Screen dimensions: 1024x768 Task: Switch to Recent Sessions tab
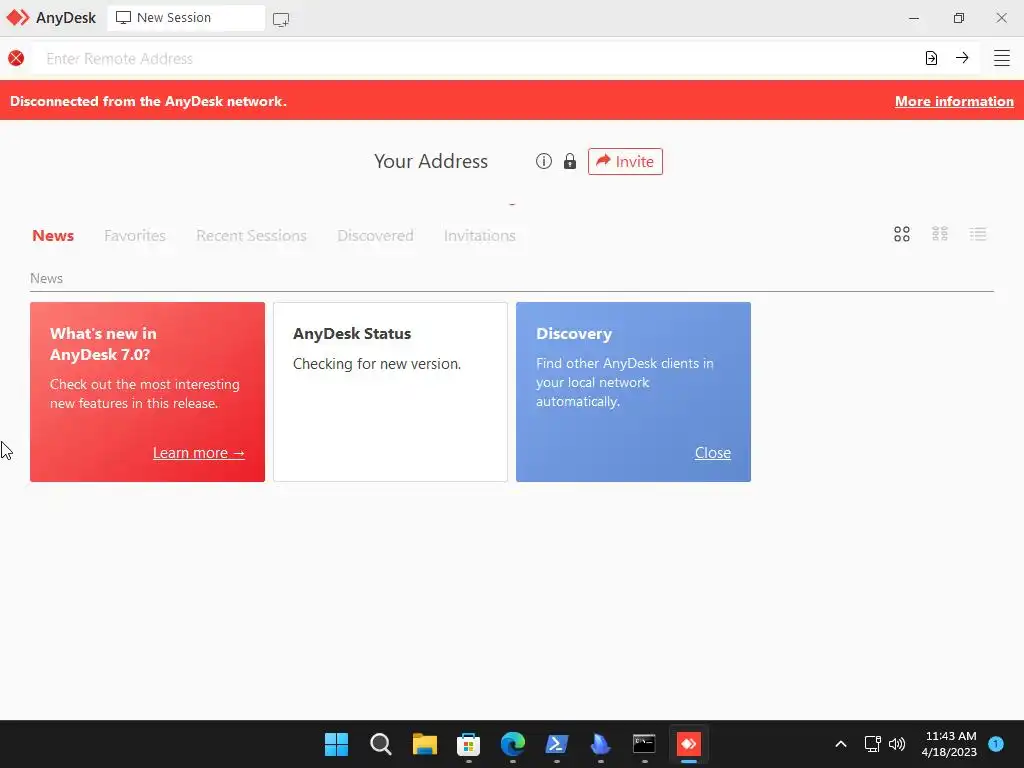[251, 235]
